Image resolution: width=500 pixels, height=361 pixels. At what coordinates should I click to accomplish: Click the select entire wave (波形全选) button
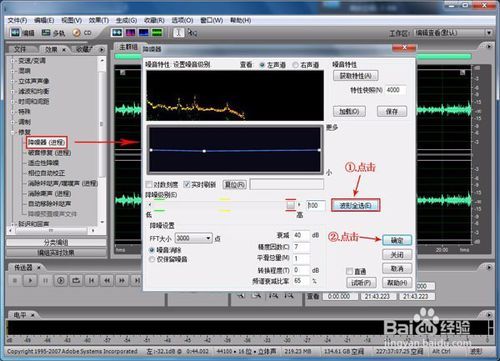coord(355,205)
